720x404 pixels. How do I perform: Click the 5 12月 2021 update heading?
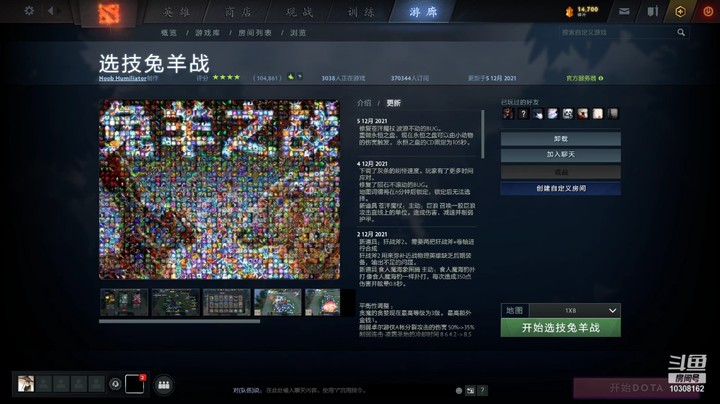(372, 121)
